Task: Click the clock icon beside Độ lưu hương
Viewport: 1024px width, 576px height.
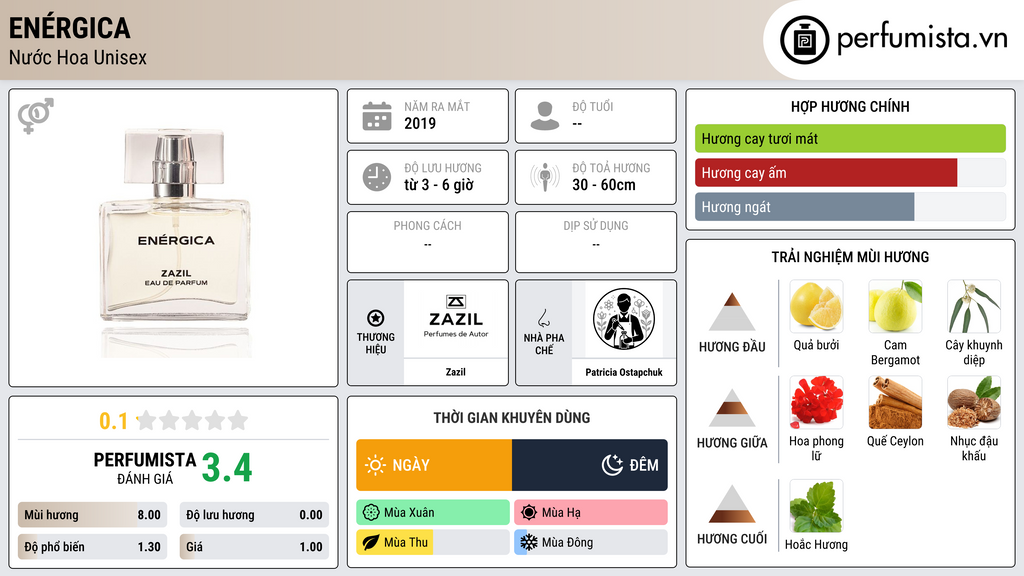Action: (x=377, y=177)
